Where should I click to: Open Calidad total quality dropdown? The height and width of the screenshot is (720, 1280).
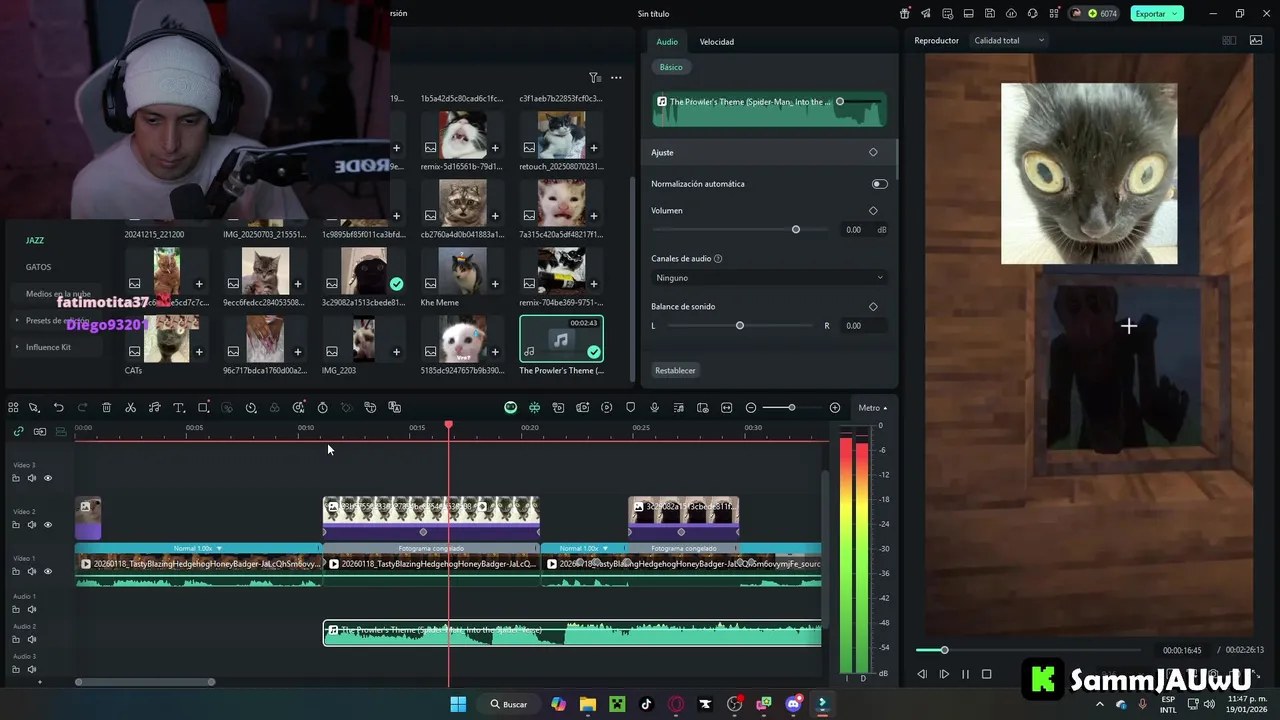point(1009,41)
